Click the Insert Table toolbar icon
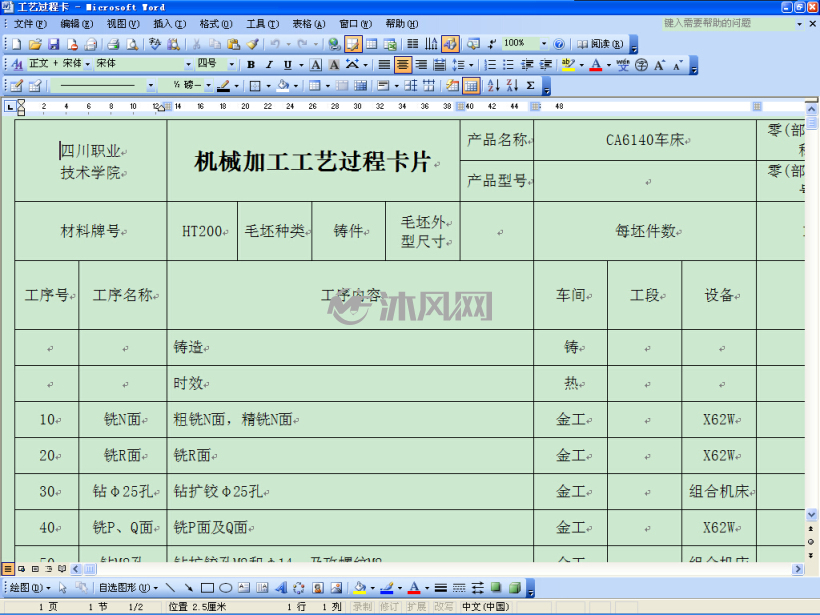This screenshot has height=615, width=820. coord(371,44)
